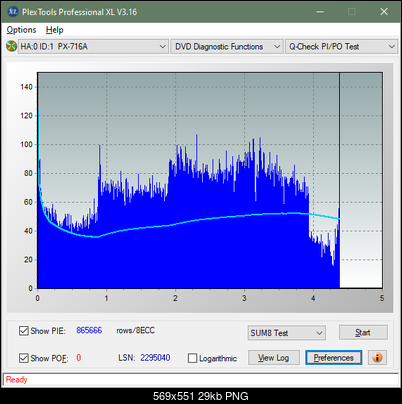402x404 pixels.
Task: Close the PlexTools window
Action: pyautogui.click(x=384, y=12)
